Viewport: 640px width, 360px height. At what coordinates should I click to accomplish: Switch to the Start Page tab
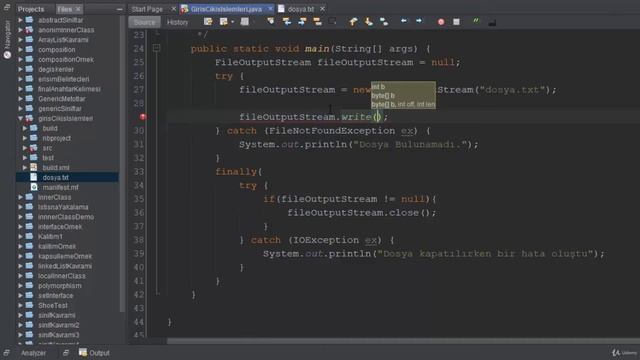click(x=147, y=9)
